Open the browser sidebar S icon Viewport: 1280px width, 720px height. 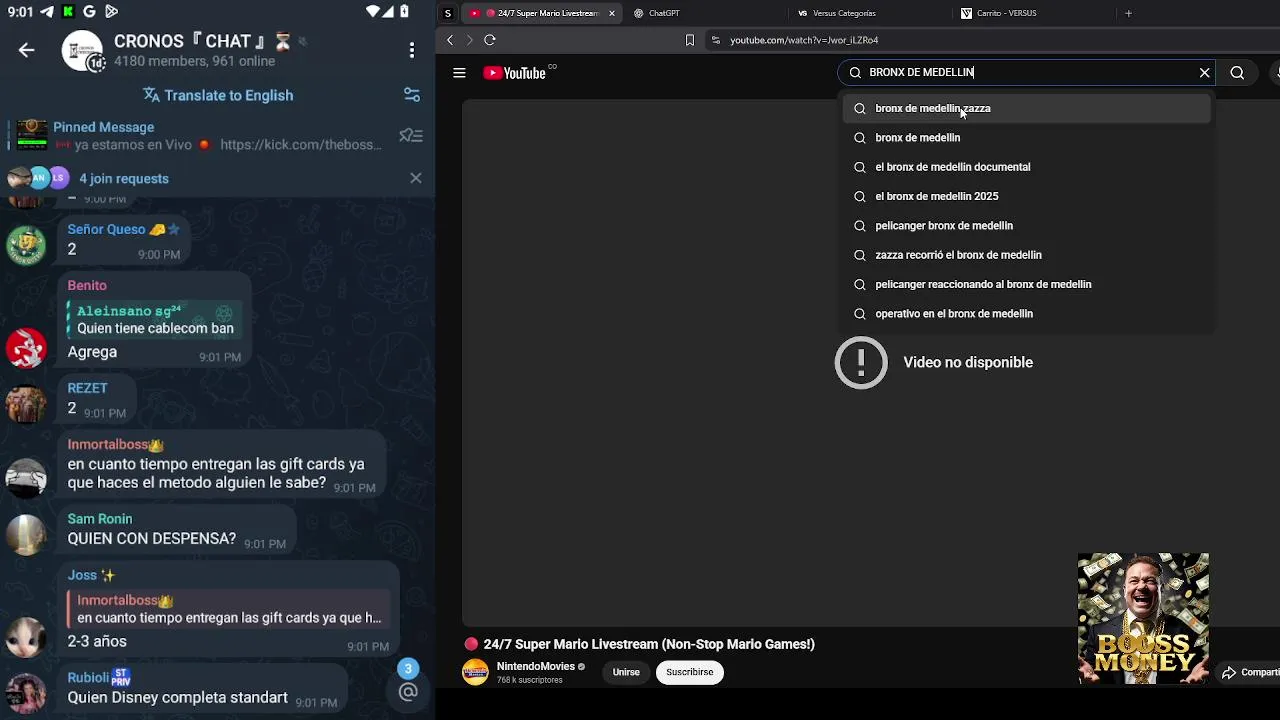448,13
